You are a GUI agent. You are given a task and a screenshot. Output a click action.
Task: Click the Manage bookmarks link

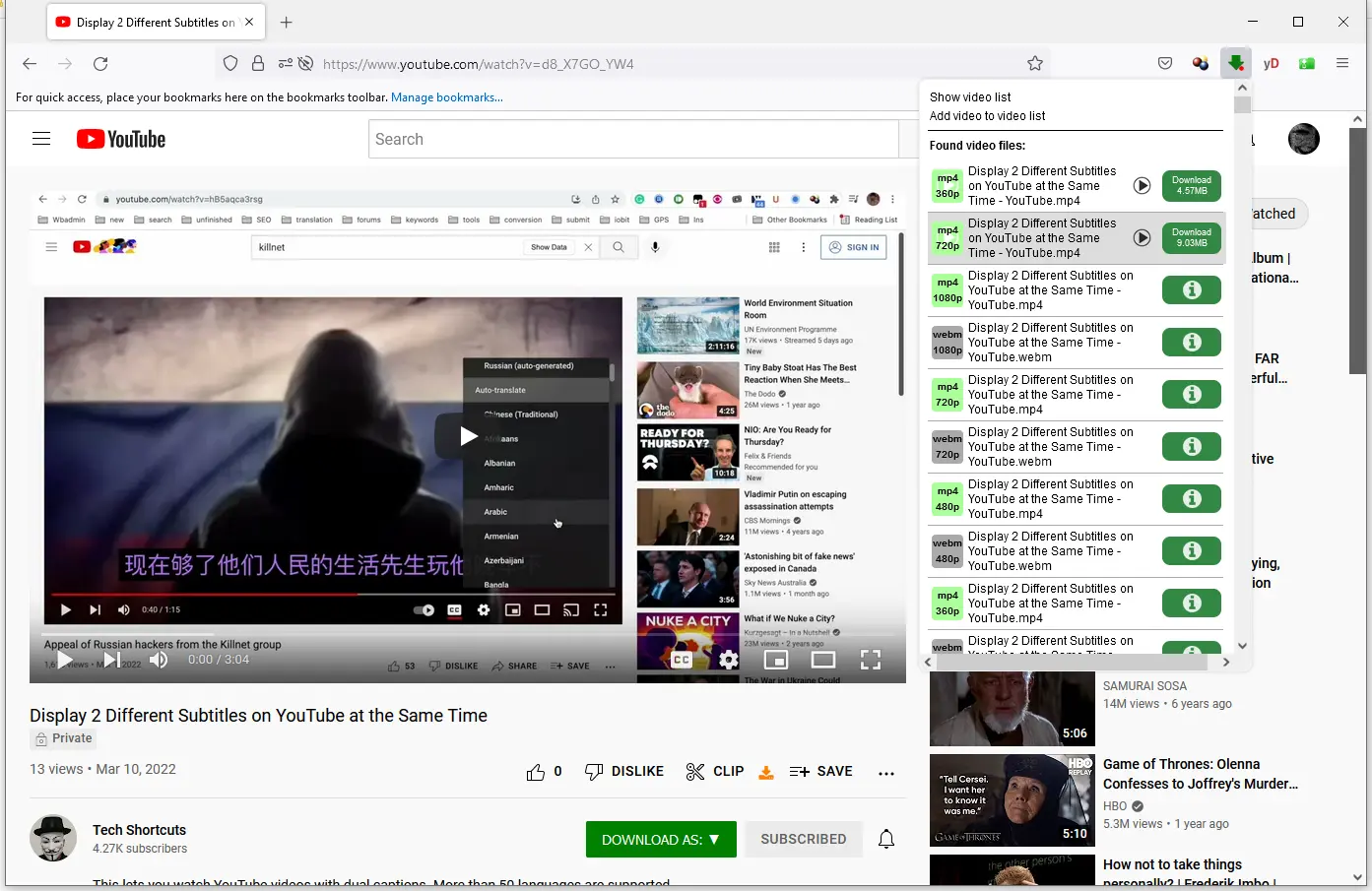click(x=446, y=96)
